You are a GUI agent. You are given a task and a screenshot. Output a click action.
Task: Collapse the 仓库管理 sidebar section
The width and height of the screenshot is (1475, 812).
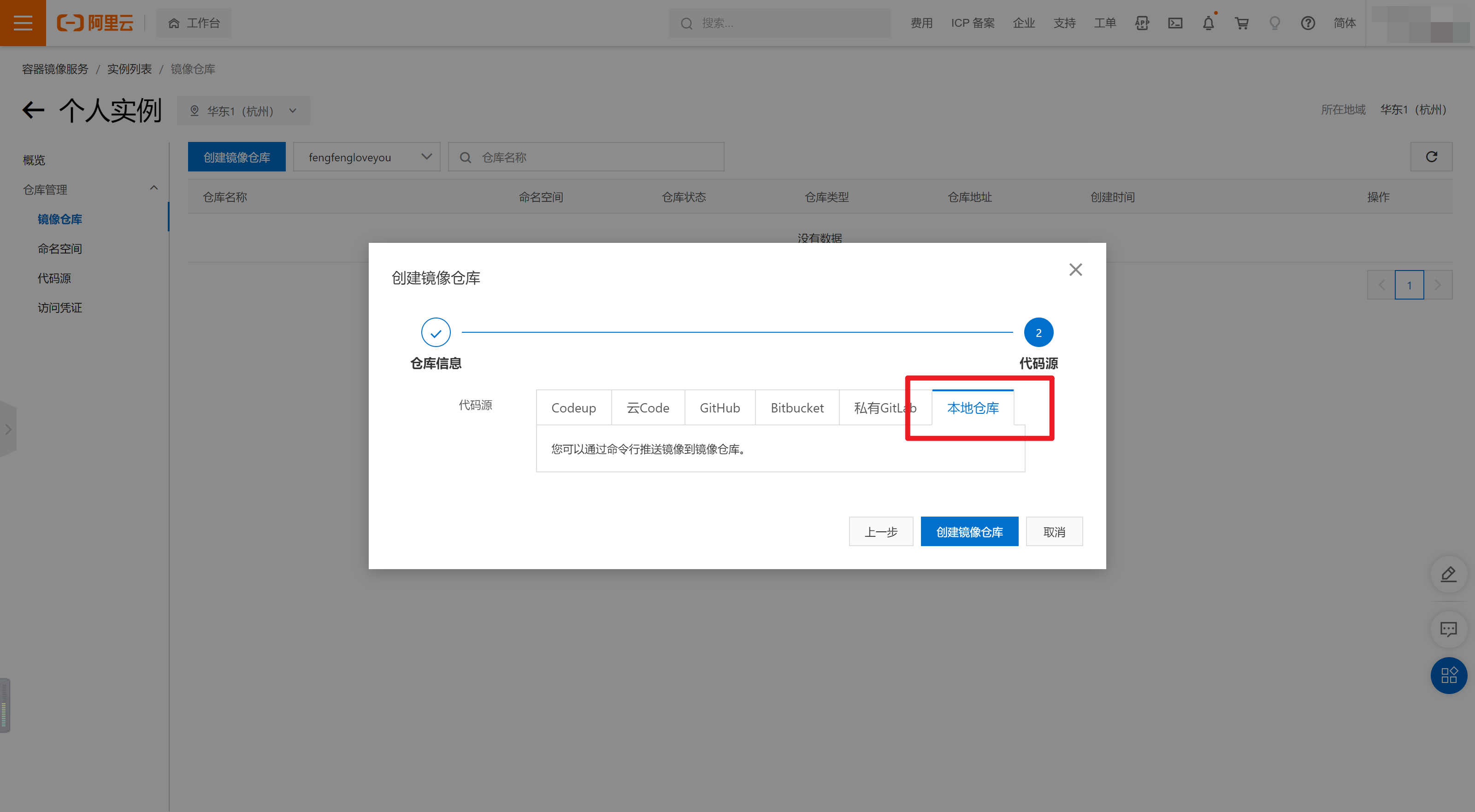pos(153,188)
